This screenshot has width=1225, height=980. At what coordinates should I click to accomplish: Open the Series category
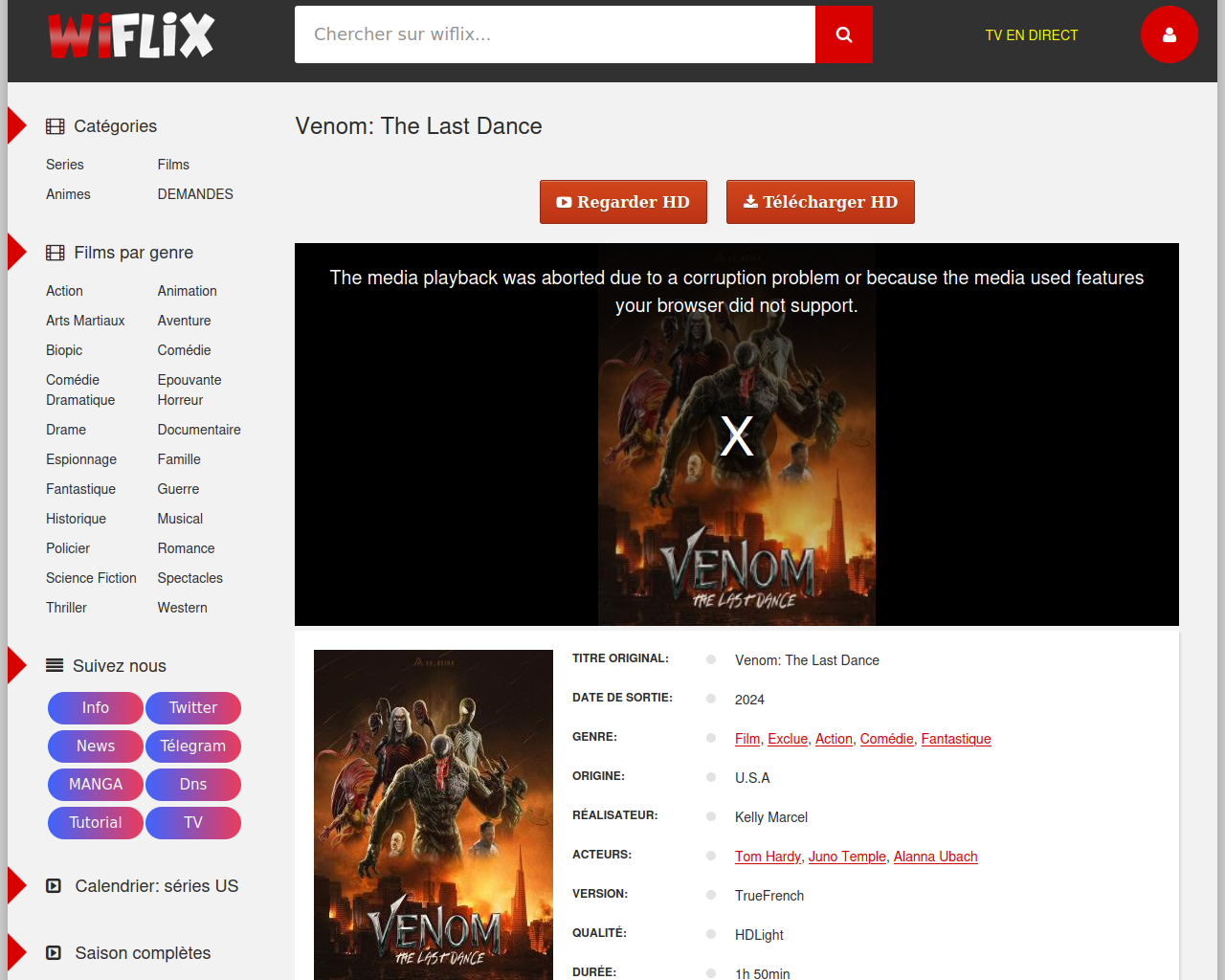coord(65,165)
